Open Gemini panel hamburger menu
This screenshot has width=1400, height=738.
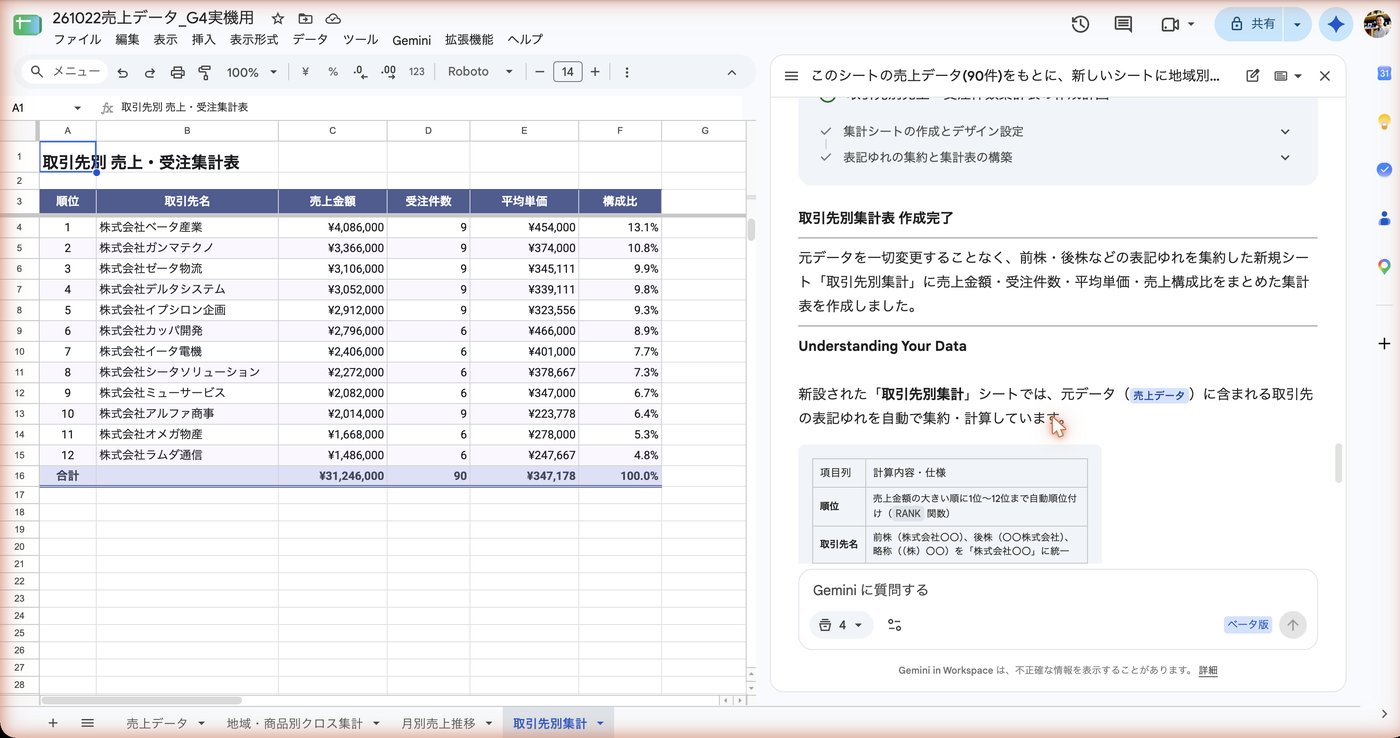[791, 76]
